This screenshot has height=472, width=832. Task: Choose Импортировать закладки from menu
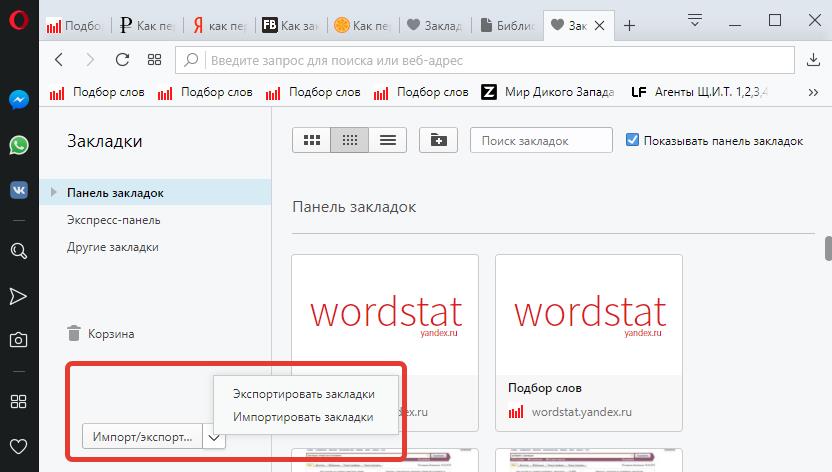[303, 417]
